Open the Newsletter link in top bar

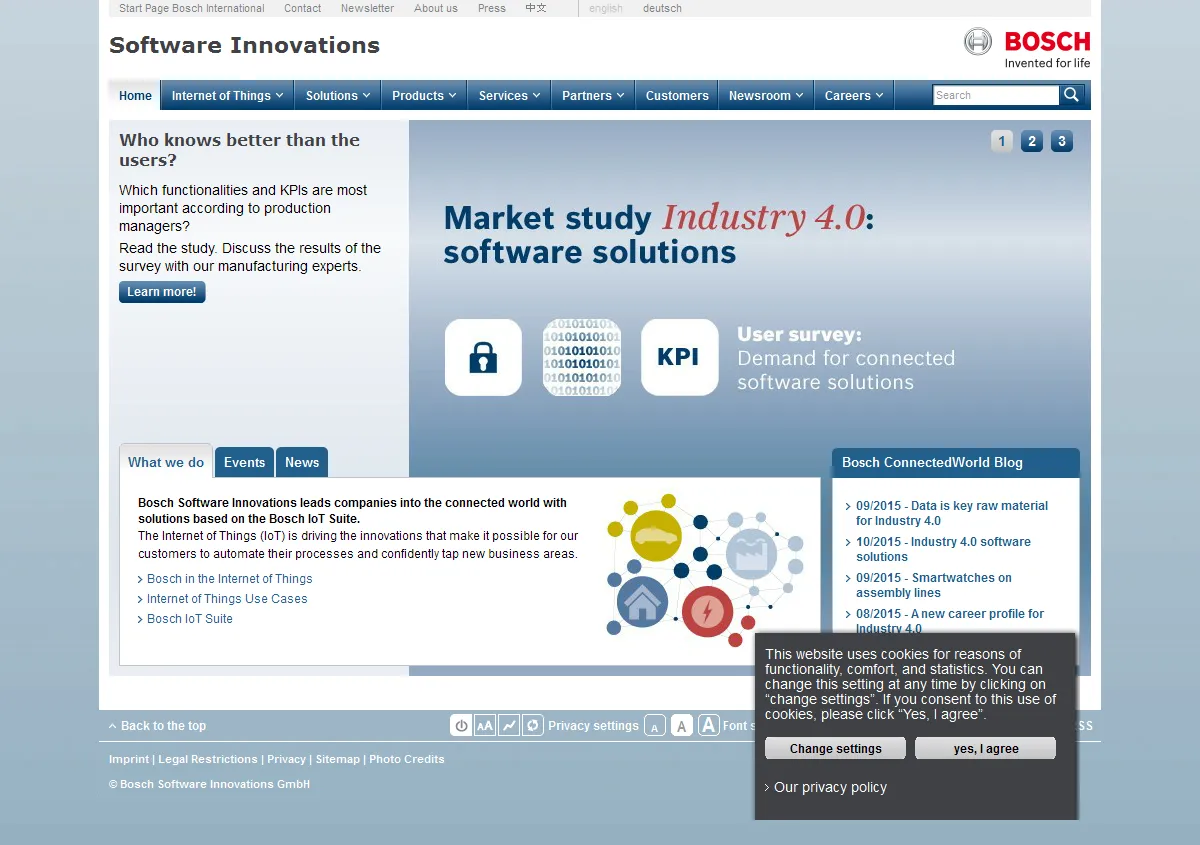coord(368,8)
